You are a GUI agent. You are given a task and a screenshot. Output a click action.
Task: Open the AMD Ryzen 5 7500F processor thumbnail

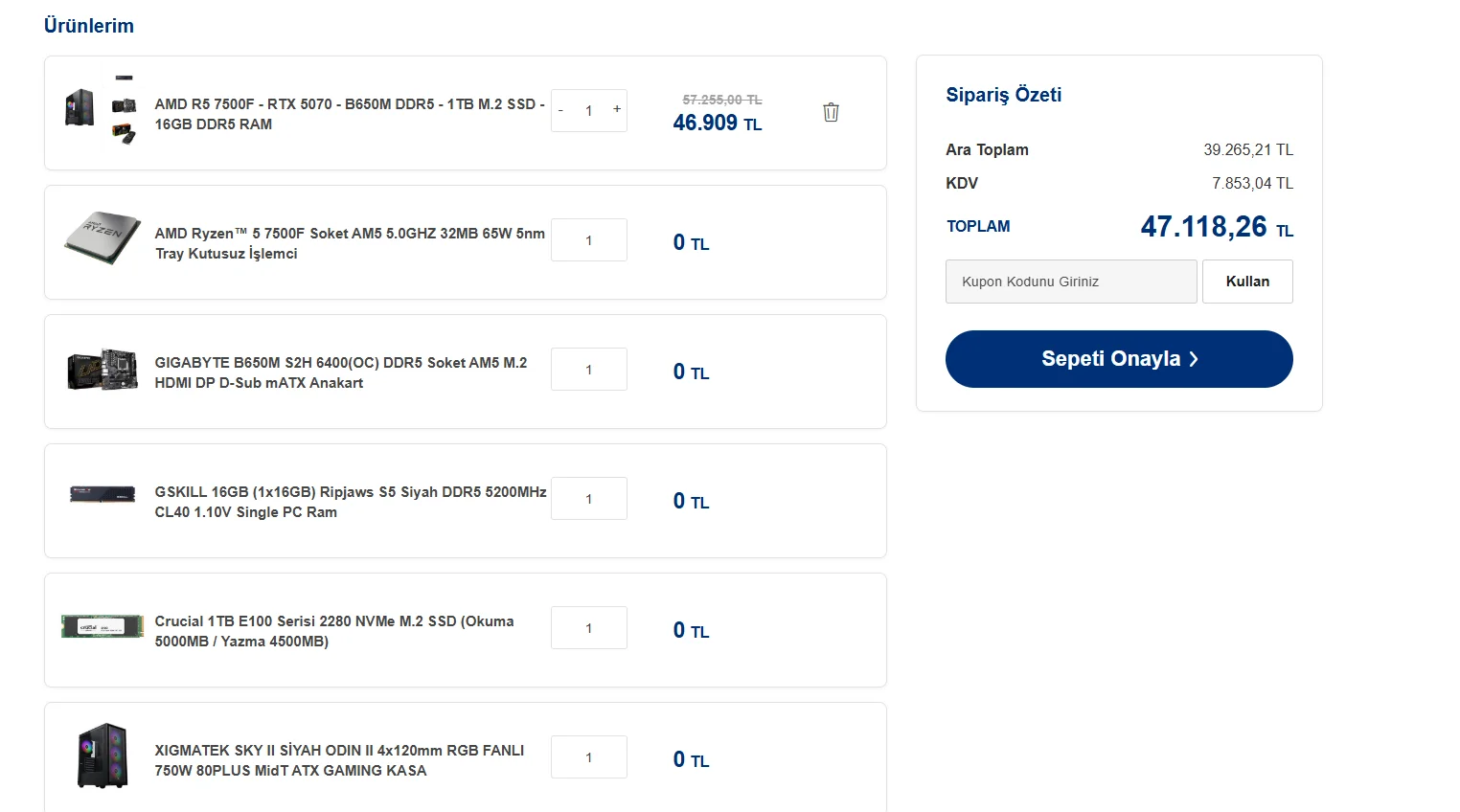click(x=102, y=238)
